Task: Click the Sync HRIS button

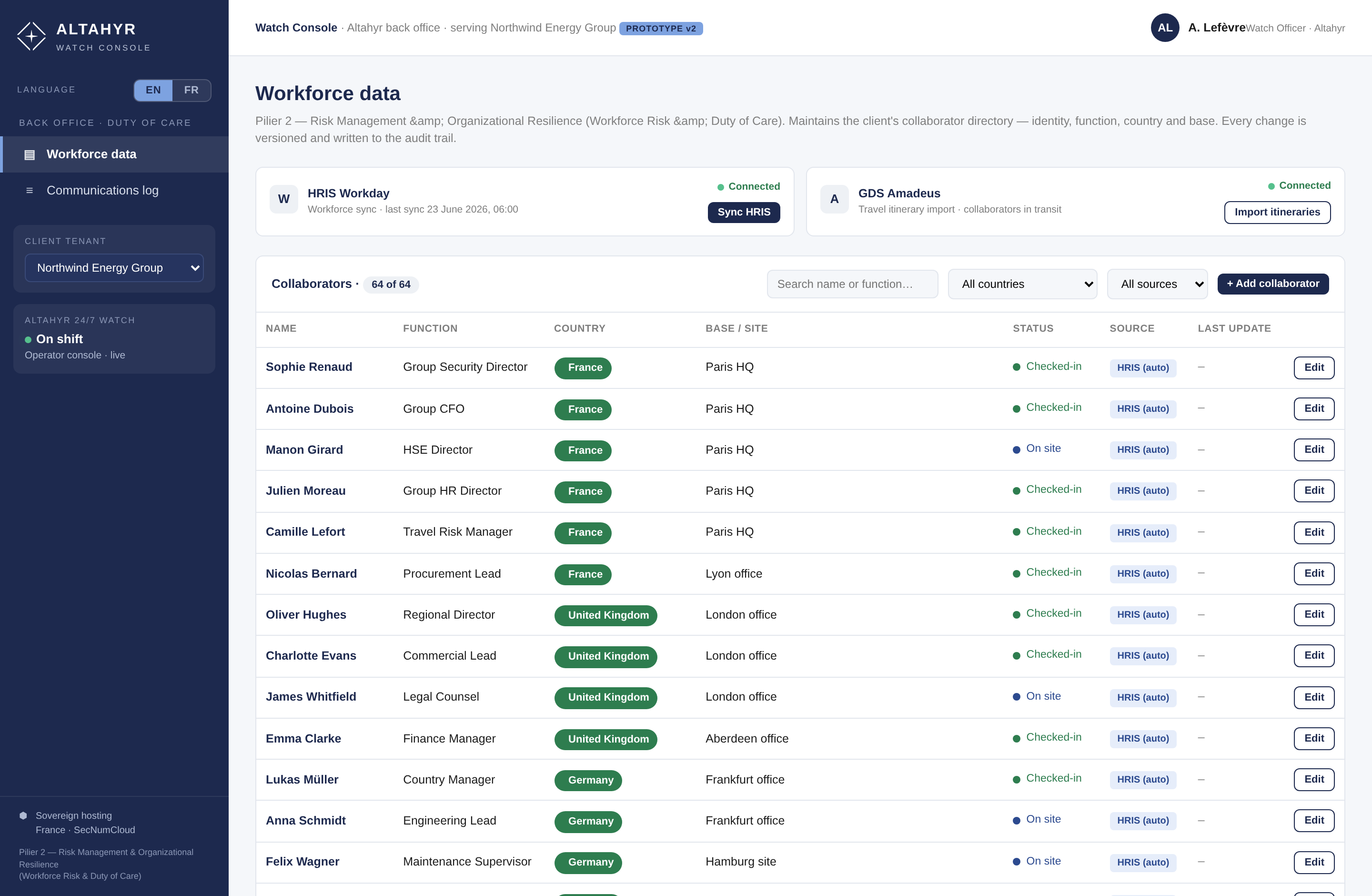Action: [x=744, y=212]
